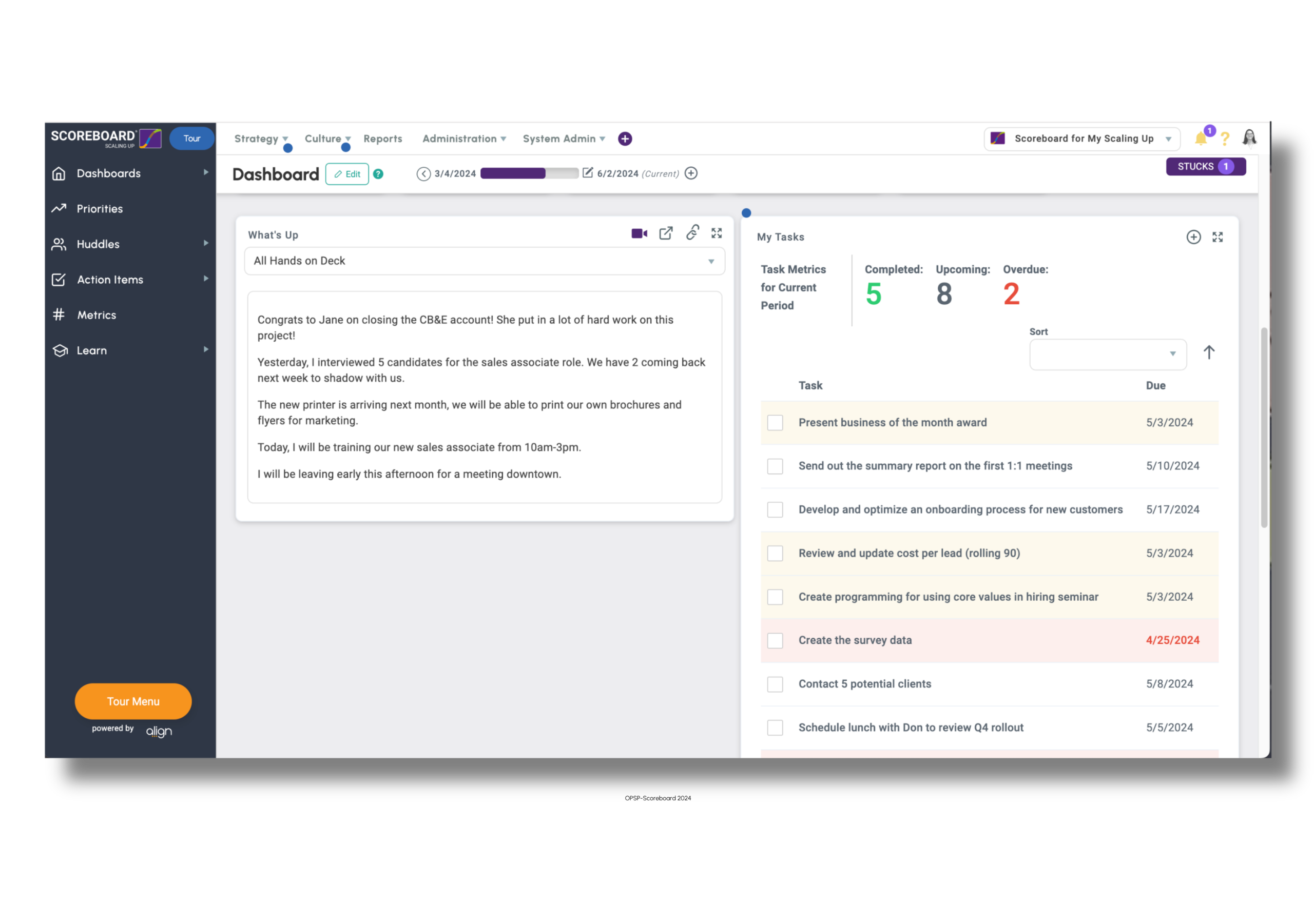This screenshot has width=1314, height=924.
Task: Check Present business of the month award
Action: coord(775,423)
